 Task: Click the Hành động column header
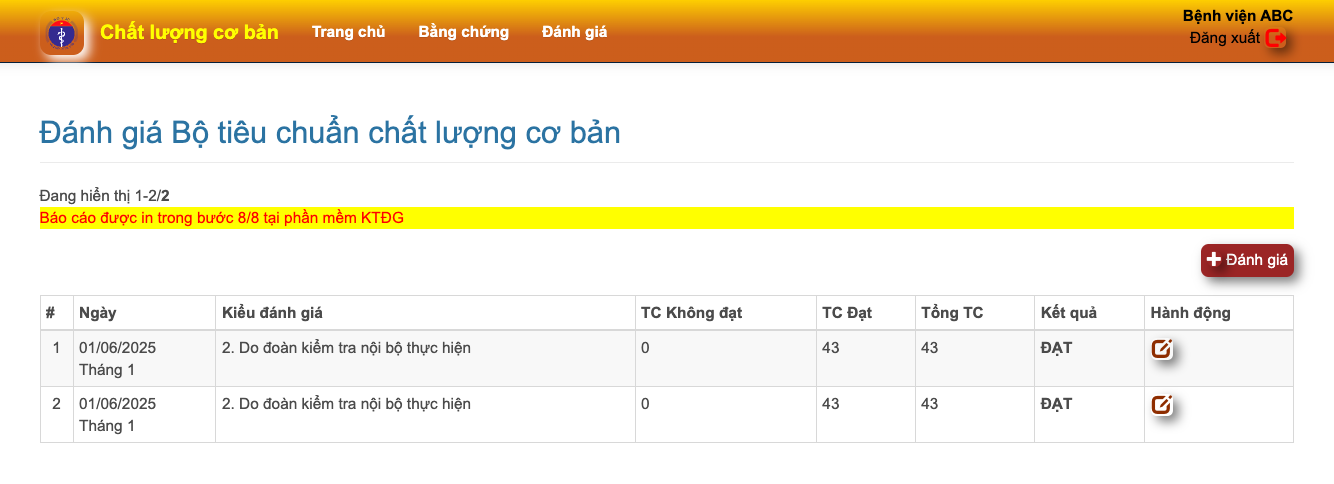click(1190, 313)
